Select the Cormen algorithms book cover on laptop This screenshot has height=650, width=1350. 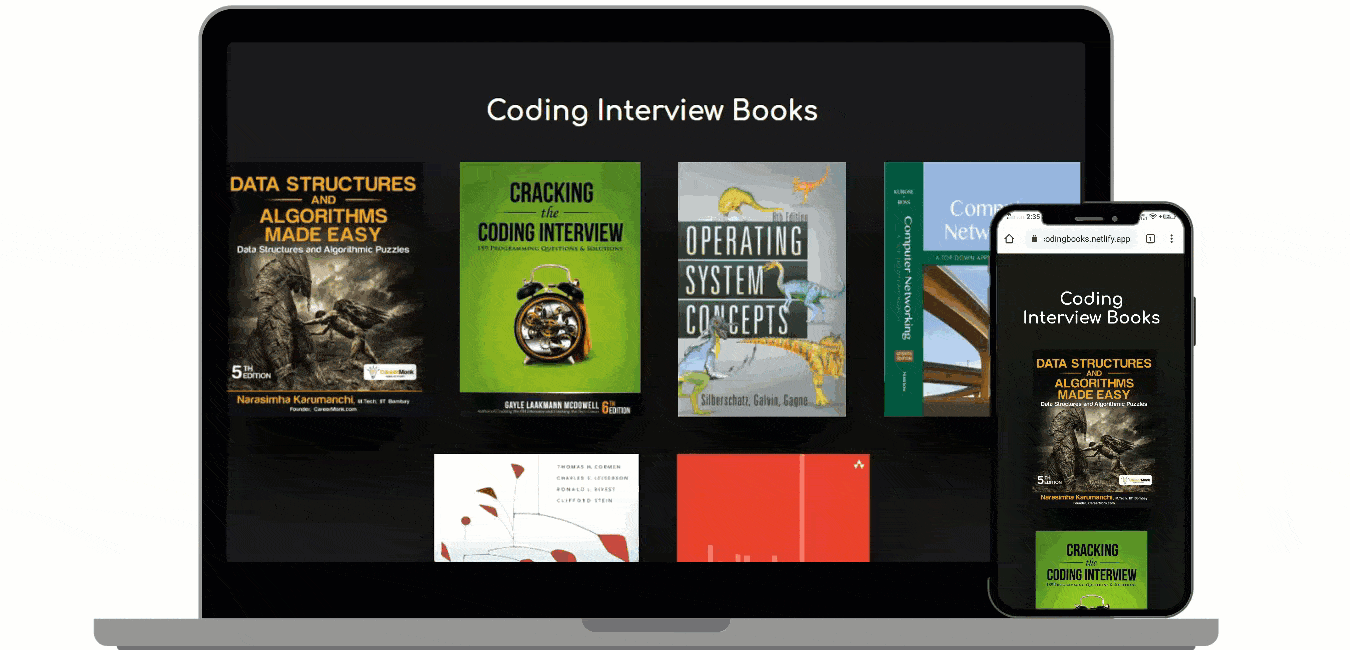[x=536, y=508]
